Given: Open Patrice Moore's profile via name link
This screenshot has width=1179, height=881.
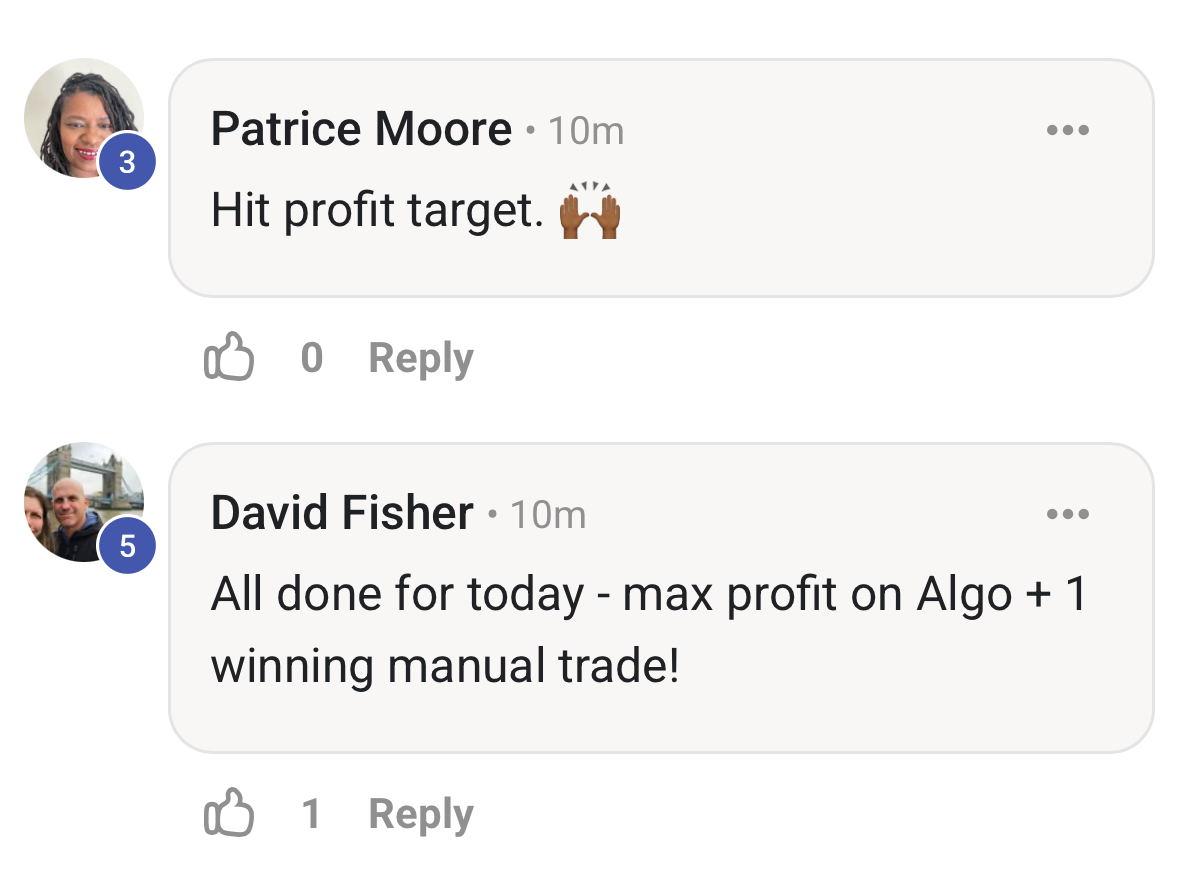Looking at the screenshot, I should [x=361, y=129].
